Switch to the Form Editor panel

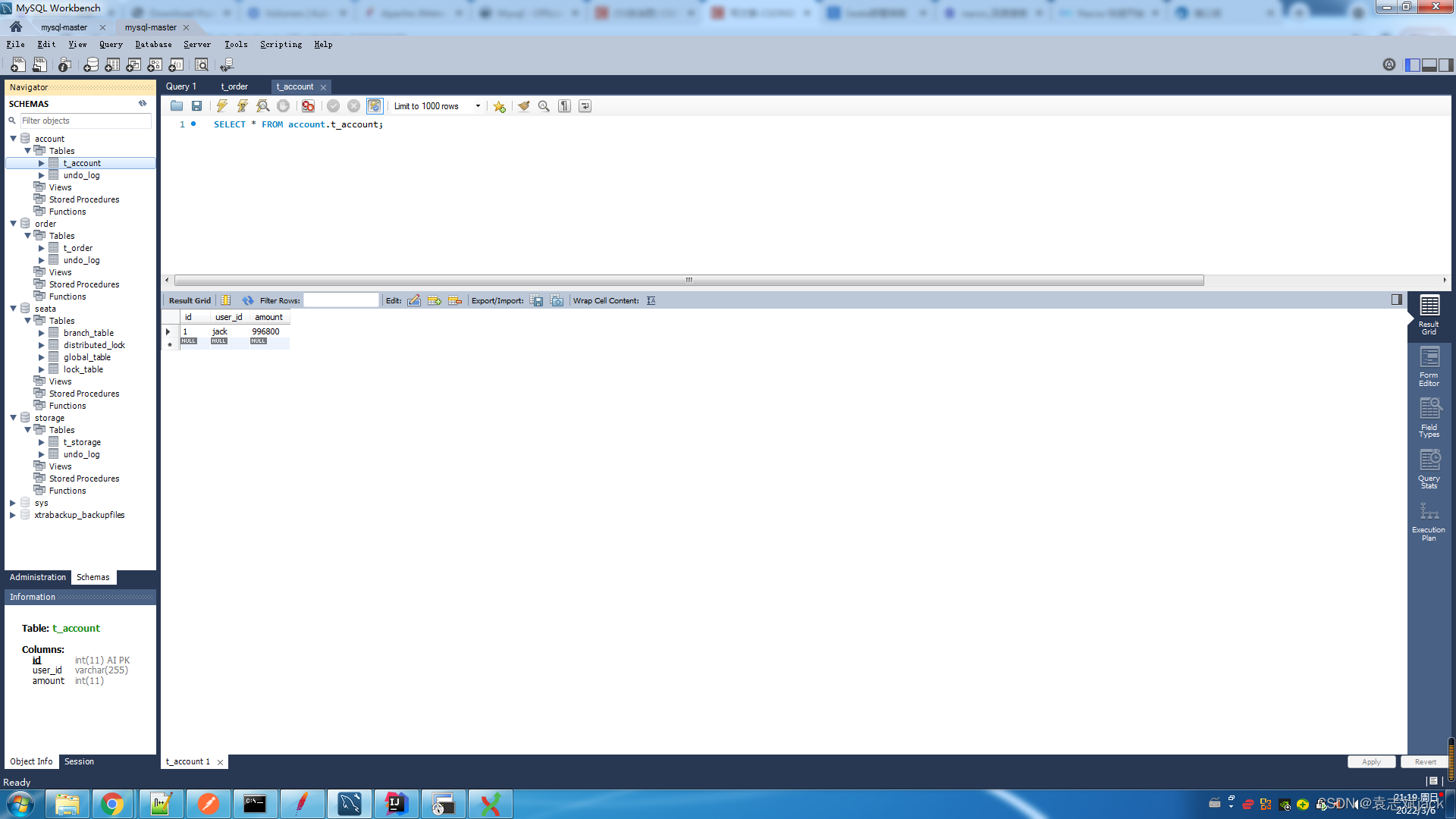[1430, 365]
